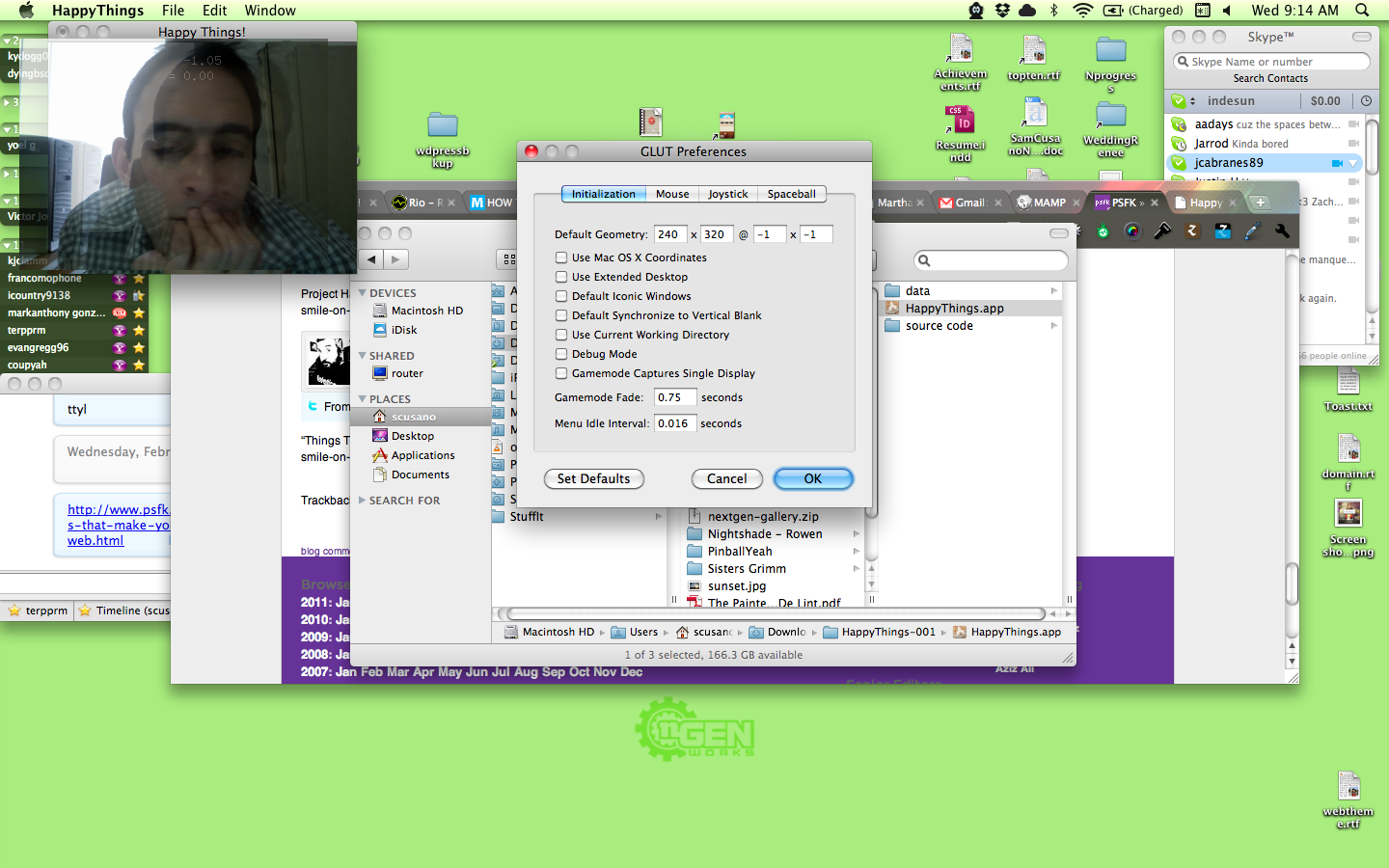This screenshot has height=868, width=1389.
Task: Open the wdpressbkup folder on desktop
Action: pyautogui.click(x=443, y=126)
